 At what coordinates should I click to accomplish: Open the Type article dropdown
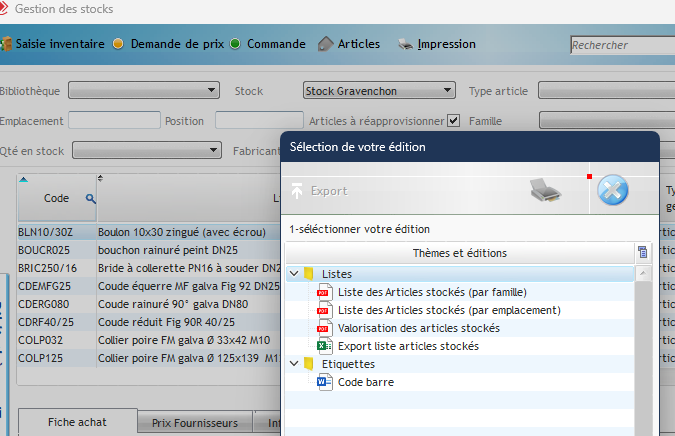(x=607, y=90)
